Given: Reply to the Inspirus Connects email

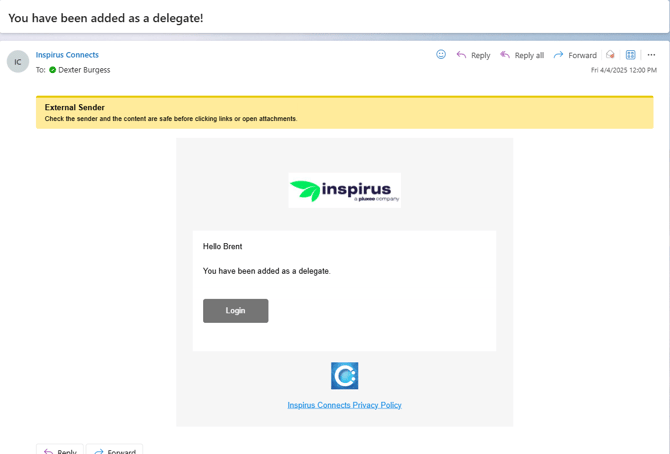Looking at the screenshot, I should pos(473,55).
